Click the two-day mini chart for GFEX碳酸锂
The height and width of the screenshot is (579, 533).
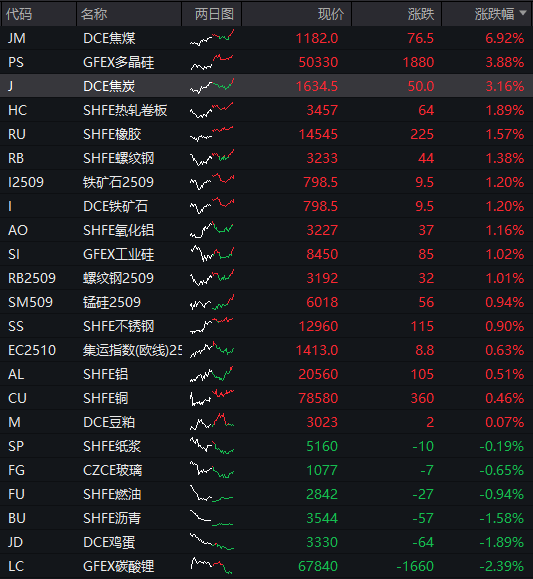click(212, 566)
